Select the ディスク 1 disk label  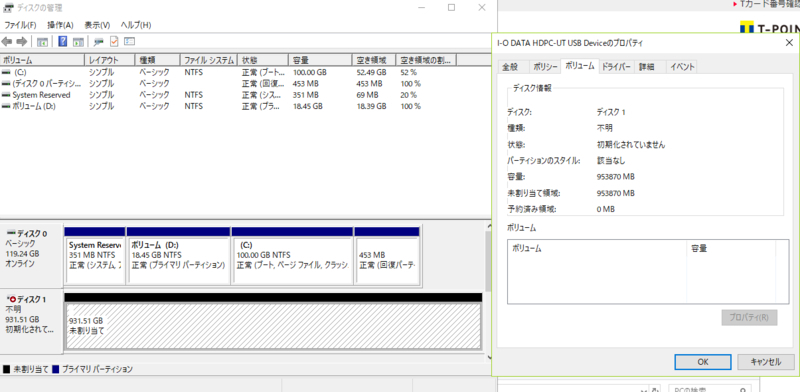[x=31, y=321]
